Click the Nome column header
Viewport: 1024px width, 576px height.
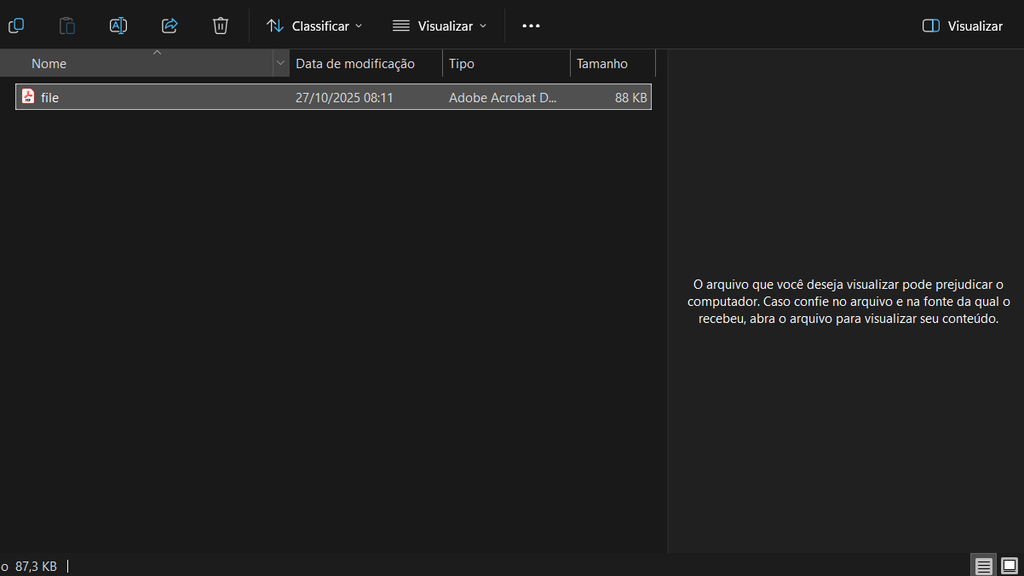[x=49, y=64]
